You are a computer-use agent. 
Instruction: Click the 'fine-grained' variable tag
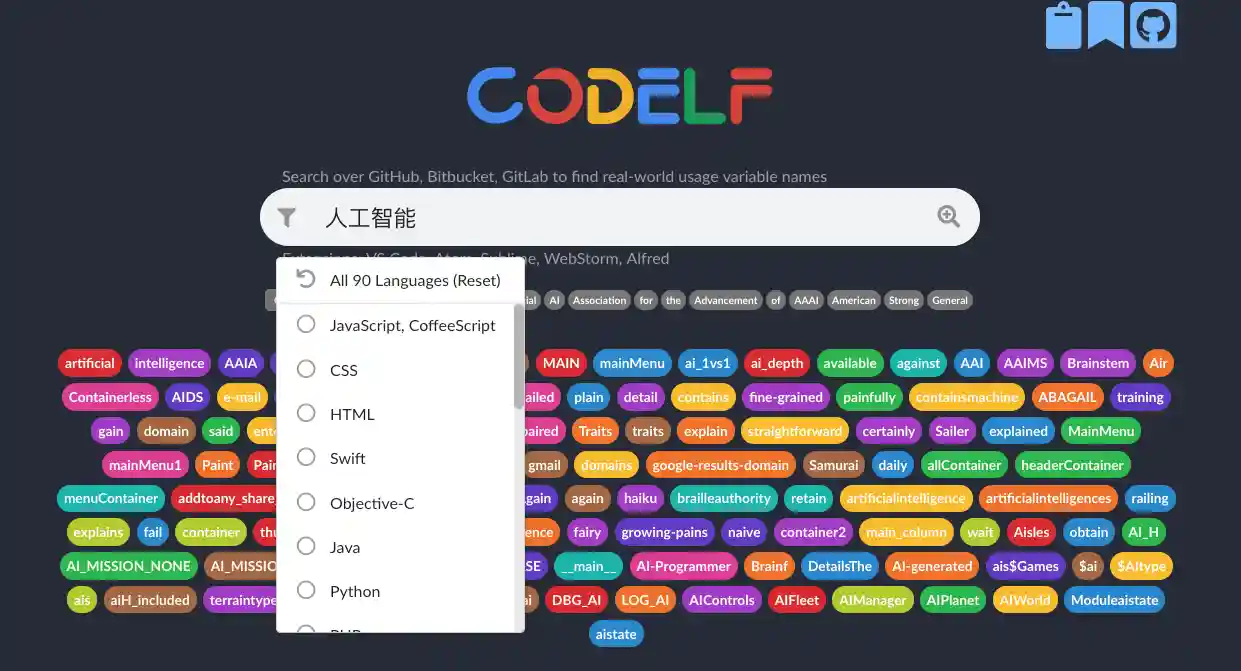[786, 397]
